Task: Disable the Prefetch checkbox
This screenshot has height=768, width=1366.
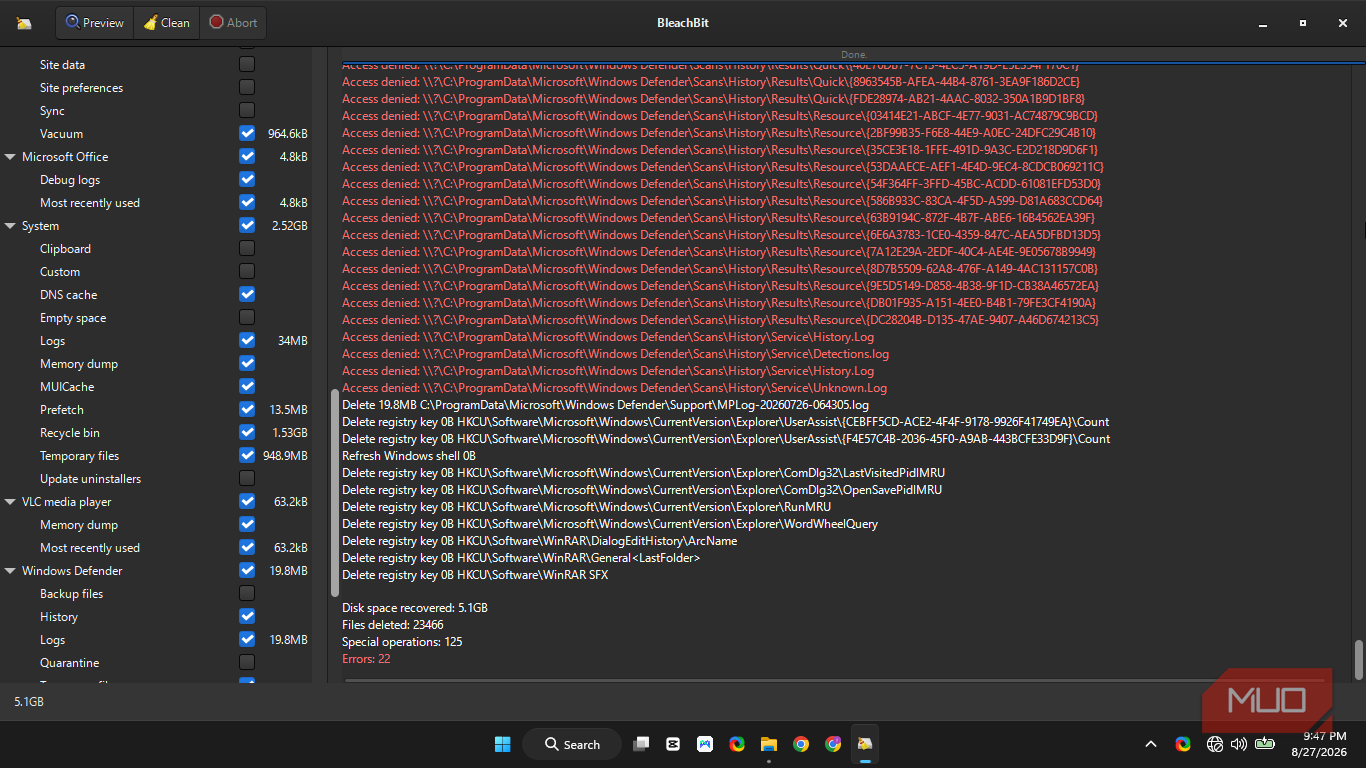Action: click(x=247, y=409)
